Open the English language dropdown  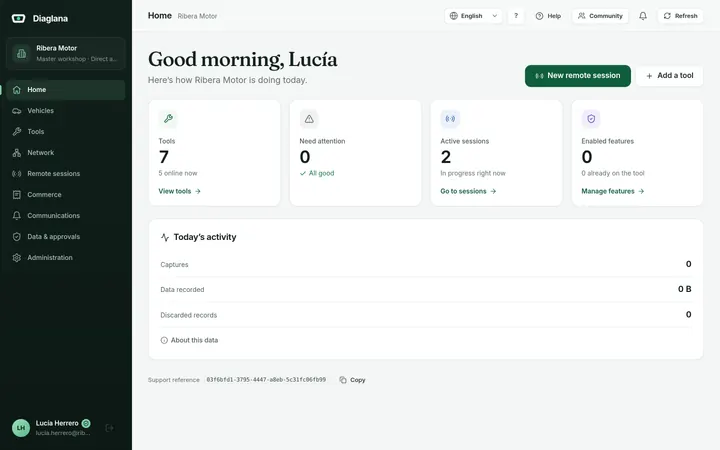(473, 16)
